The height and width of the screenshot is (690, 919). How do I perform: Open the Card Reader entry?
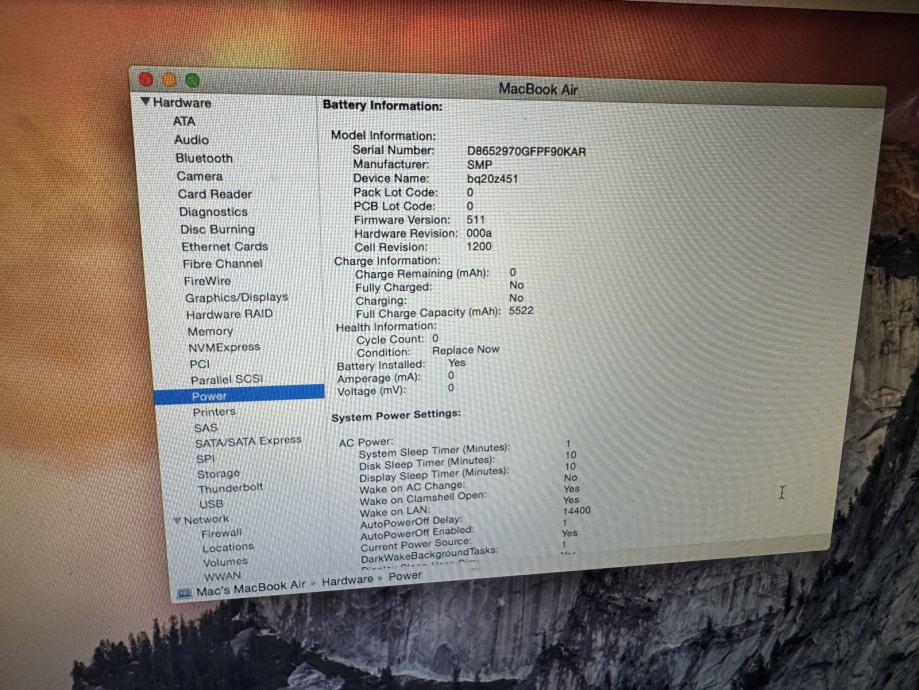[x=215, y=194]
